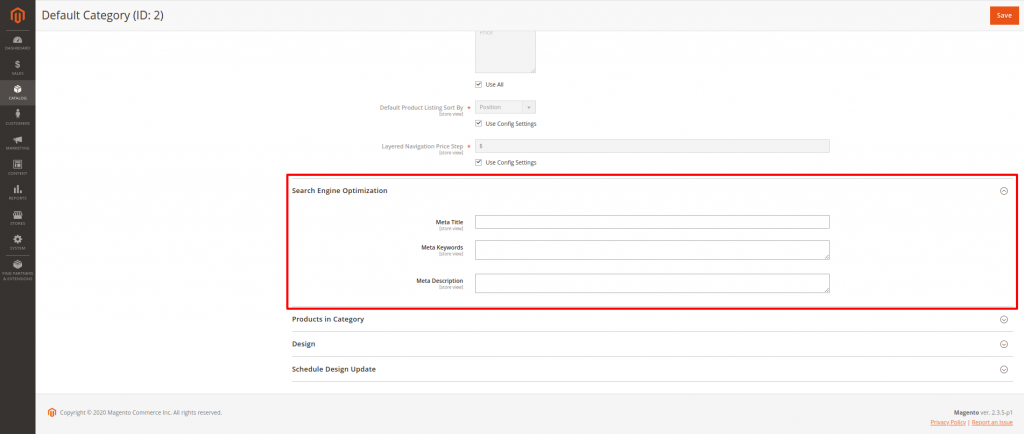This screenshot has height=434, width=1024.
Task: Open the Reports bar chart icon
Action: [x=17, y=192]
